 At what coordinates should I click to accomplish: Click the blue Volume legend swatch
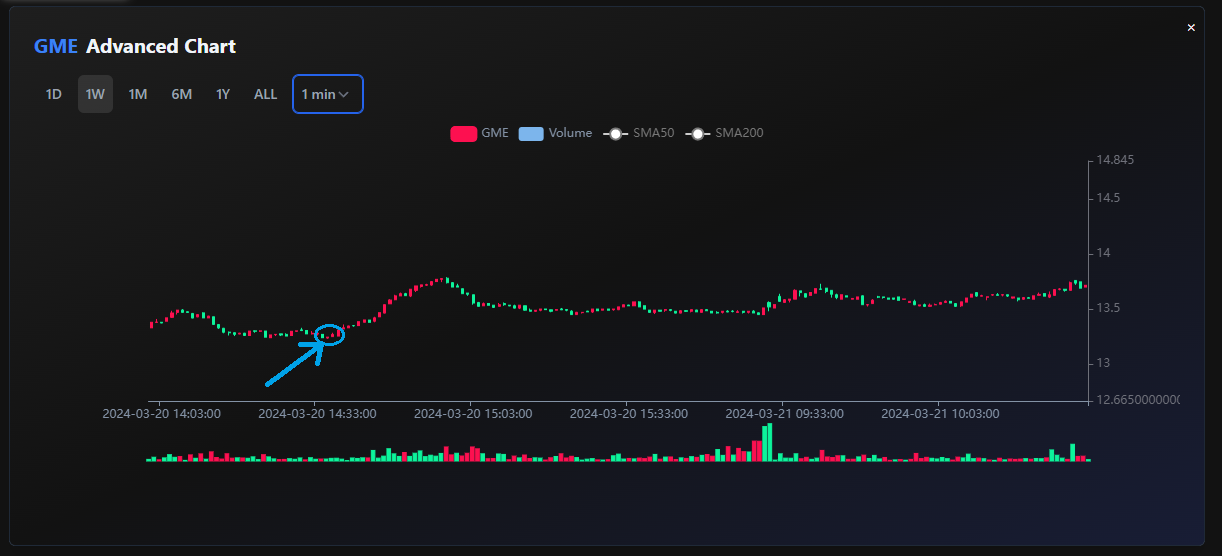(531, 133)
